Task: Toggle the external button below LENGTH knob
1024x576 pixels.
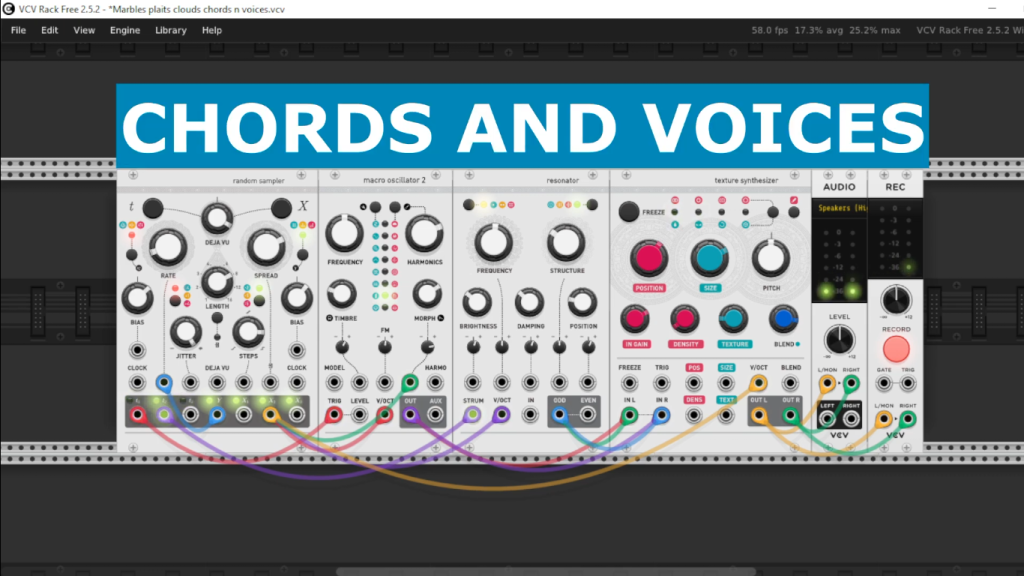Action: coord(217,318)
